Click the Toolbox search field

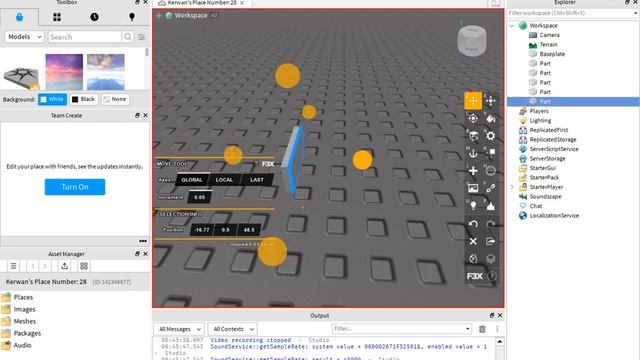[85, 37]
